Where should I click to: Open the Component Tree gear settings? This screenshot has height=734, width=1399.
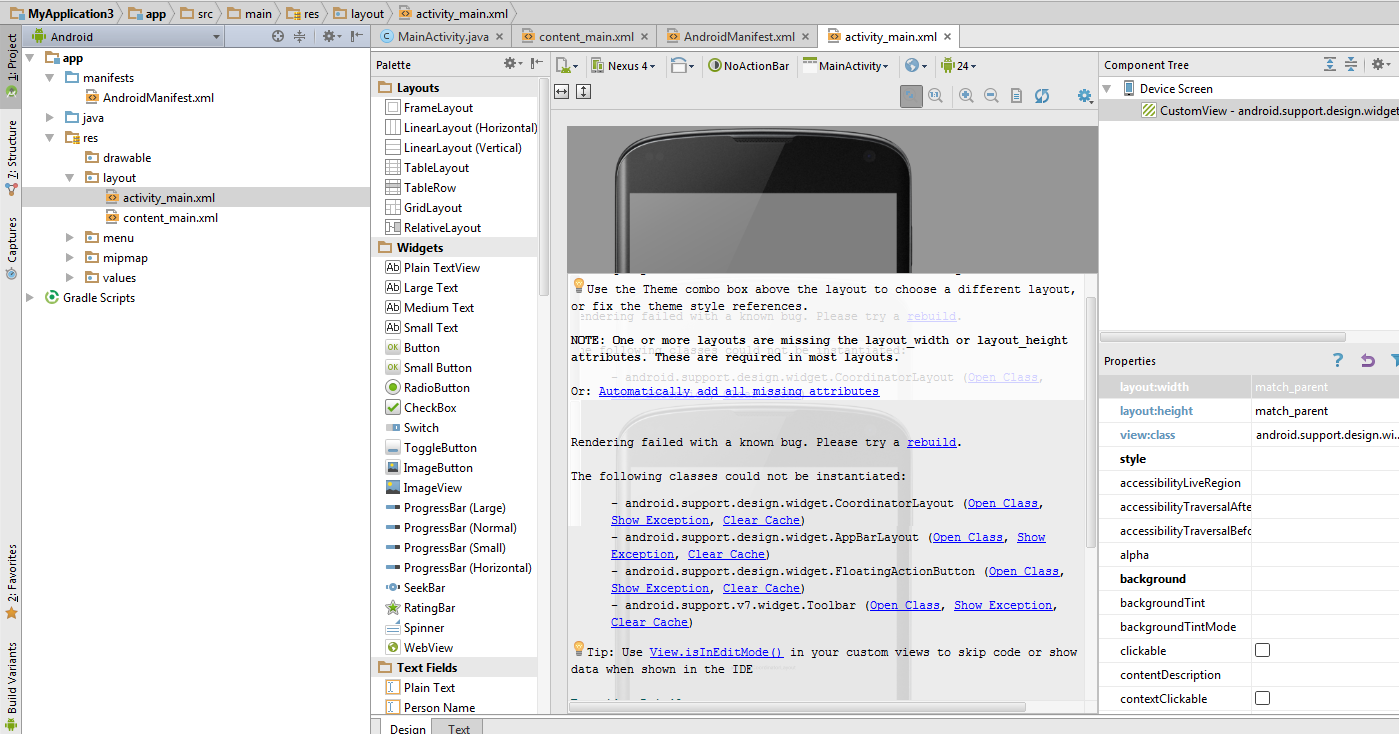[1380, 64]
